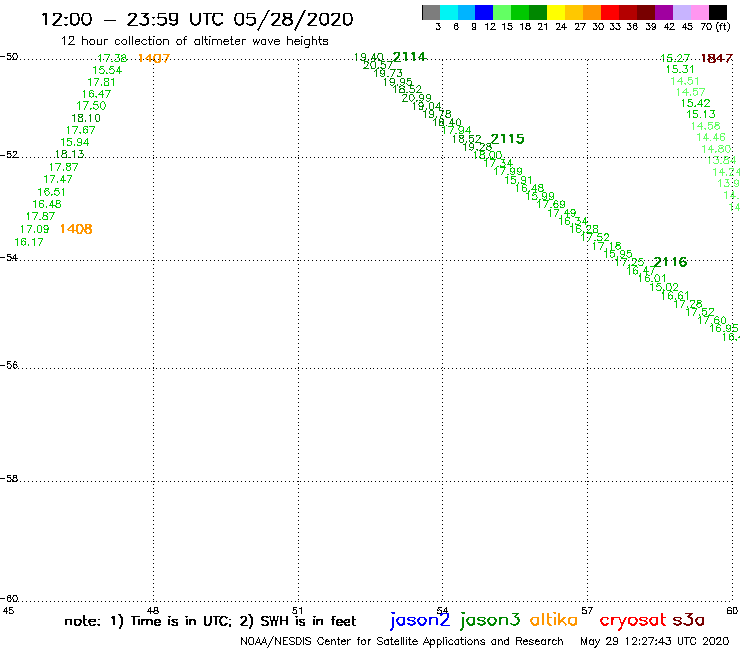
Task: Click wave height value 15.13
Action: [x=701, y=114]
